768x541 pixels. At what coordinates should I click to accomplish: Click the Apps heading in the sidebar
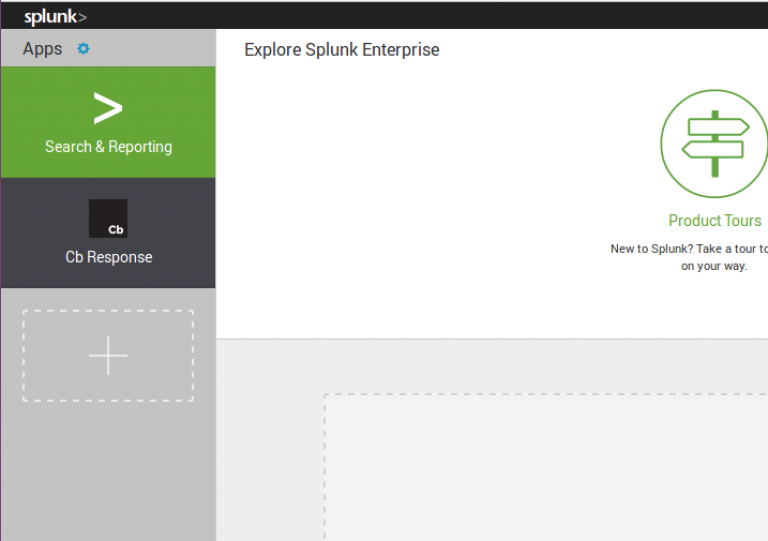point(42,49)
